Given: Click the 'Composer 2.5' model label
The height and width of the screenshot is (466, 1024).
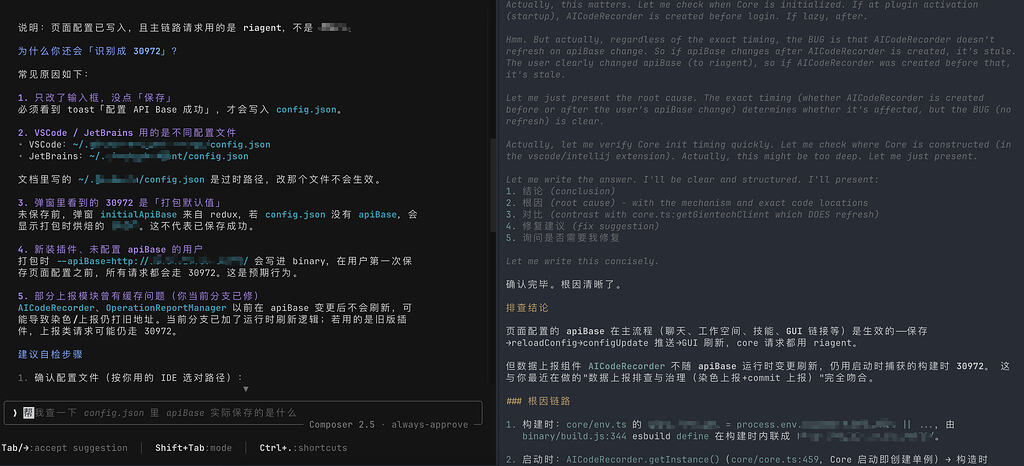Looking at the screenshot, I should [342, 424].
